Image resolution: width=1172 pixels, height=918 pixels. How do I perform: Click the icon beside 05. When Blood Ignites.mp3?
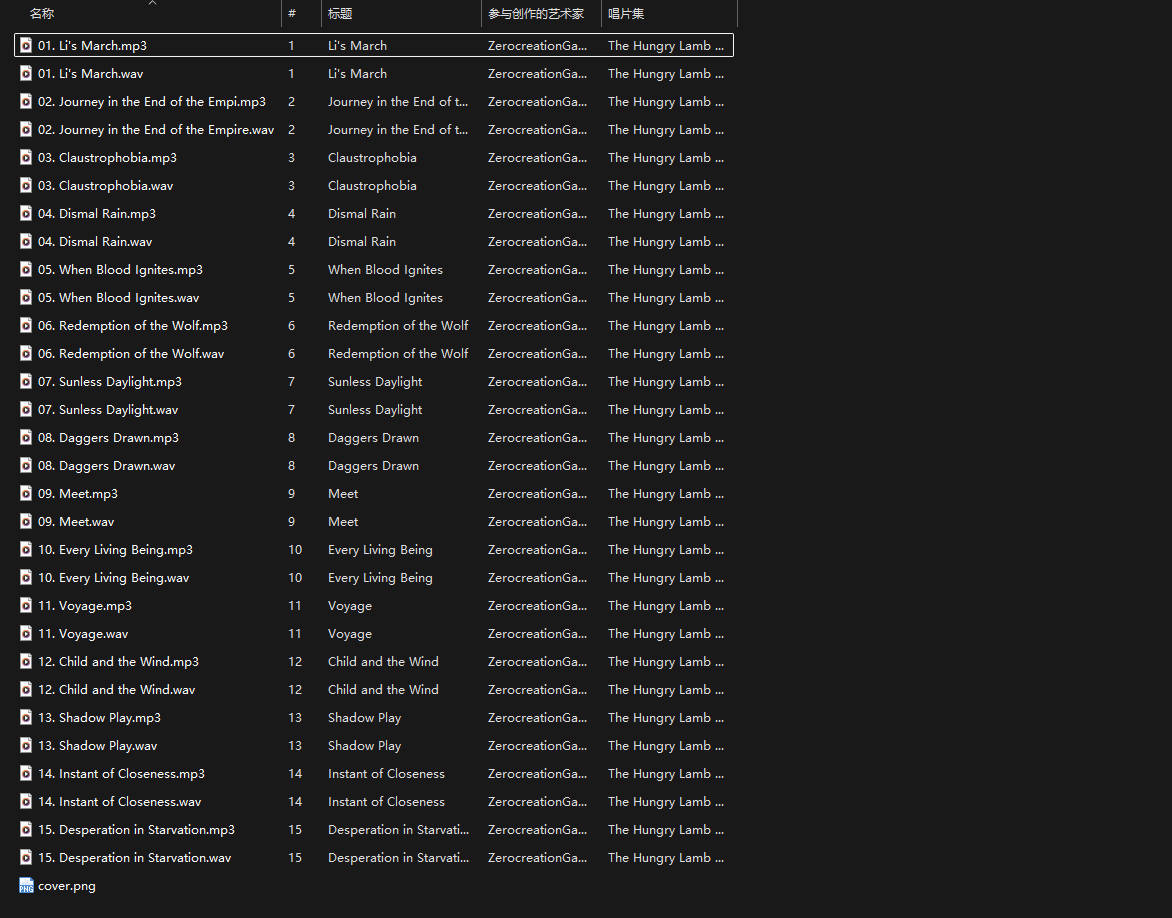(x=26, y=269)
